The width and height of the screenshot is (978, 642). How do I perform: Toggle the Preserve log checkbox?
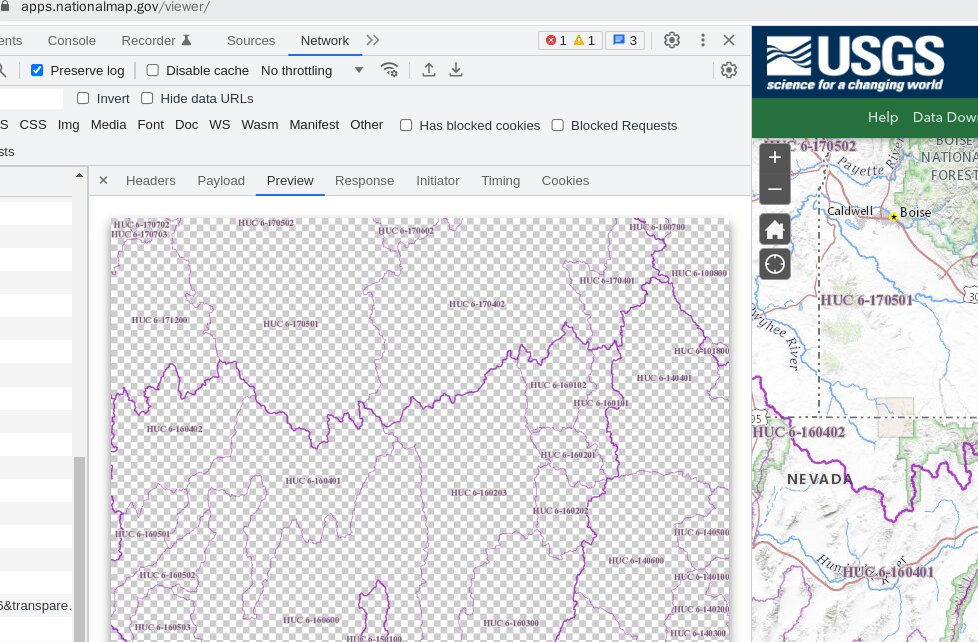[x=37, y=70]
